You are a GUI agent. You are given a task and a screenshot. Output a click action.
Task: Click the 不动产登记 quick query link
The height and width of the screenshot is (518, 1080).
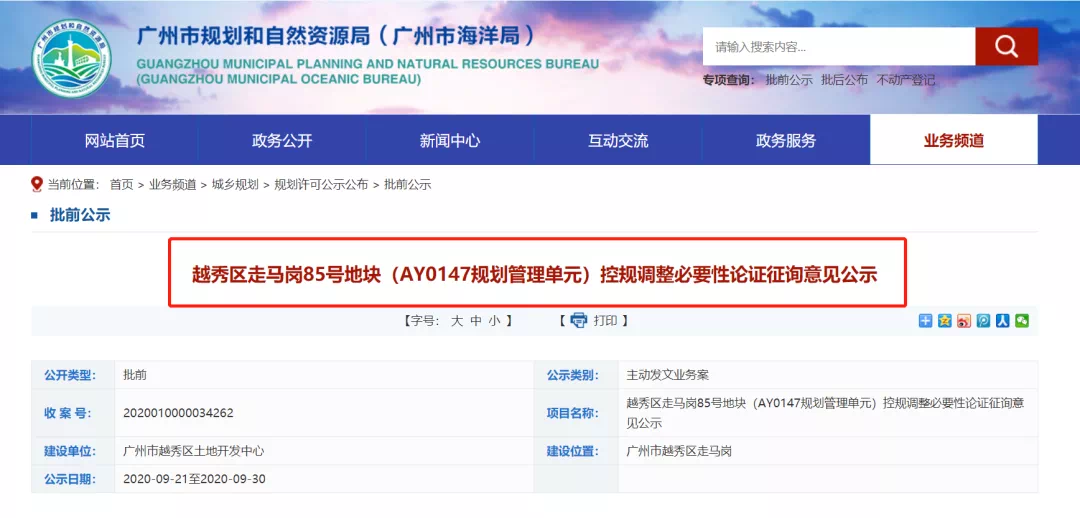pos(905,80)
